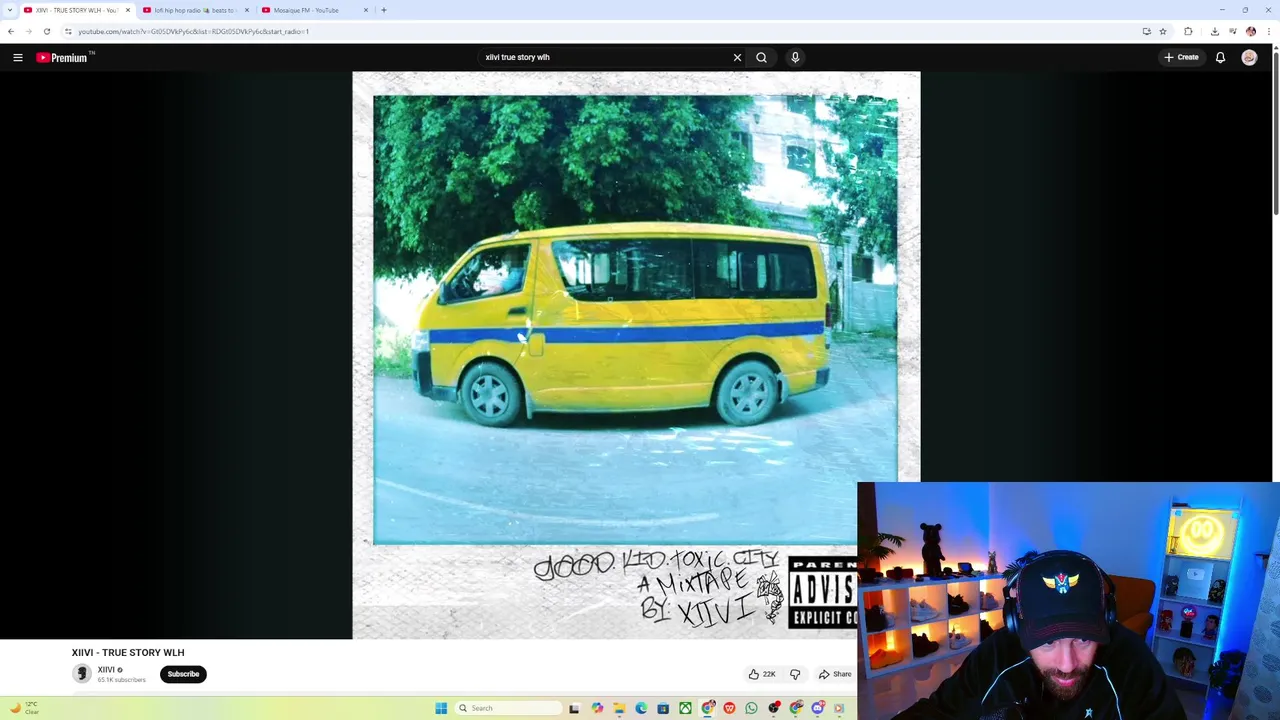Go forward in the browser
Viewport: 1280px width, 720px height.
[28, 31]
